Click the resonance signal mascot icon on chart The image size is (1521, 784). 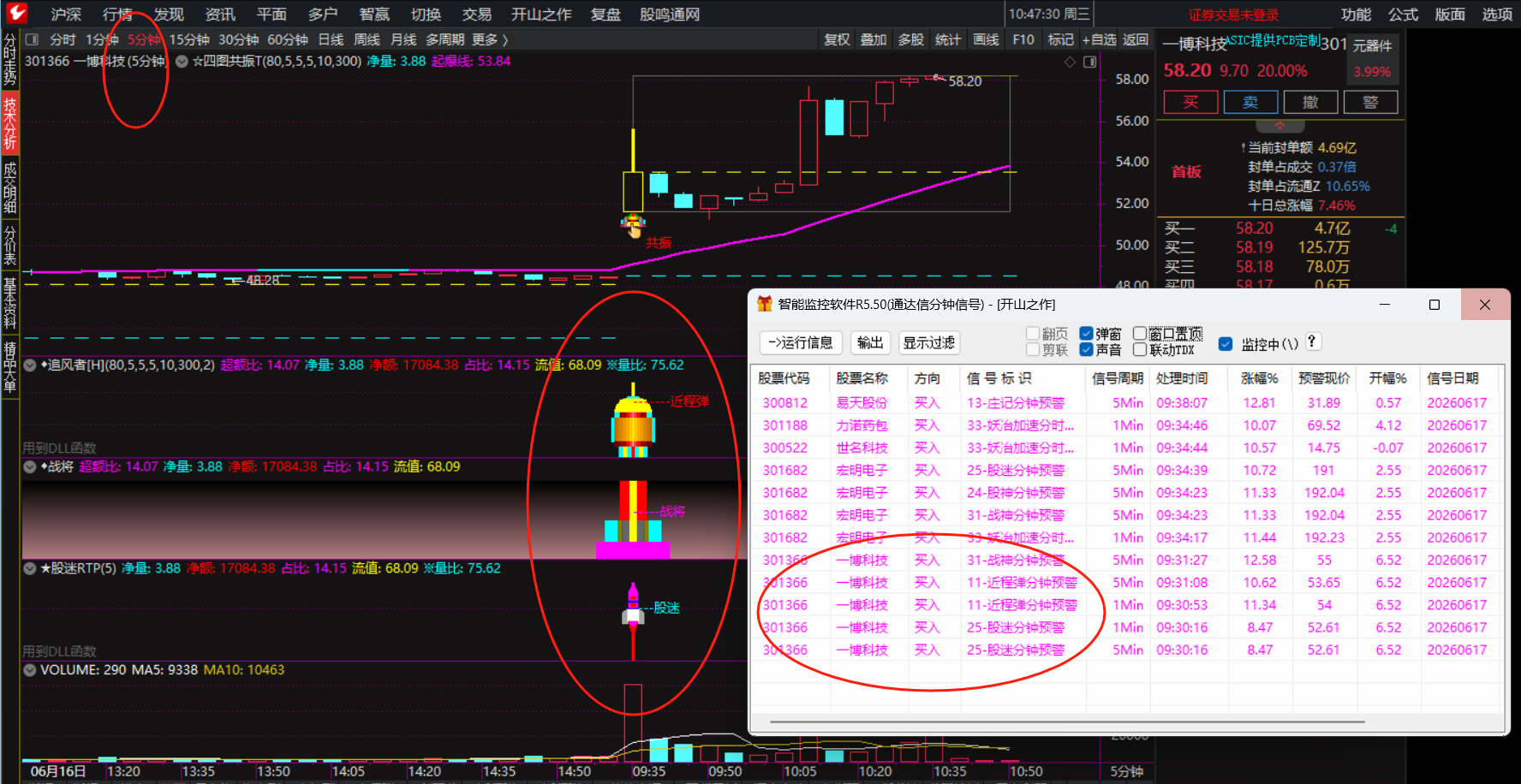633,225
